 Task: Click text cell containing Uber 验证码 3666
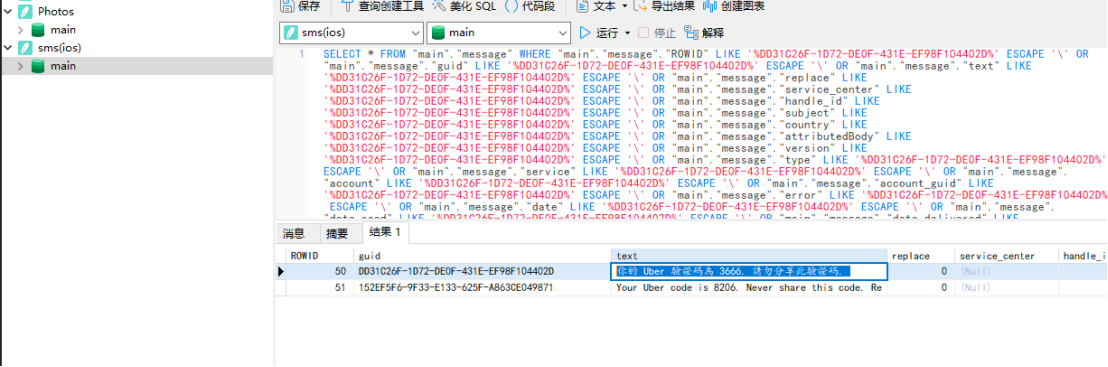tap(749, 271)
